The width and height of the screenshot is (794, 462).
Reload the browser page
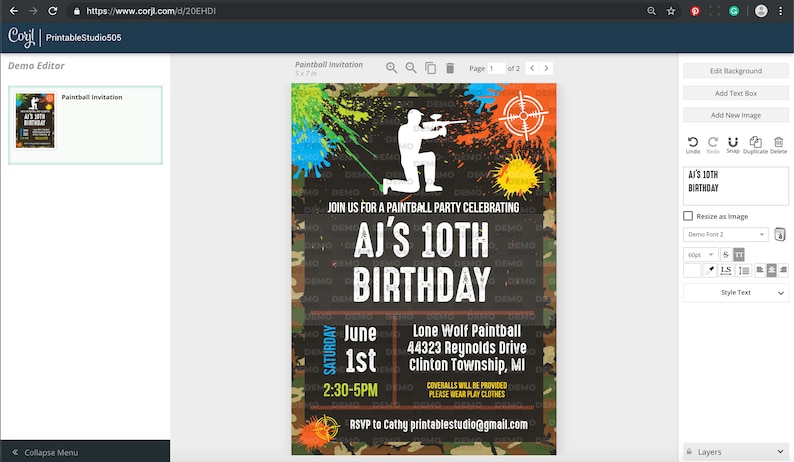coord(53,11)
